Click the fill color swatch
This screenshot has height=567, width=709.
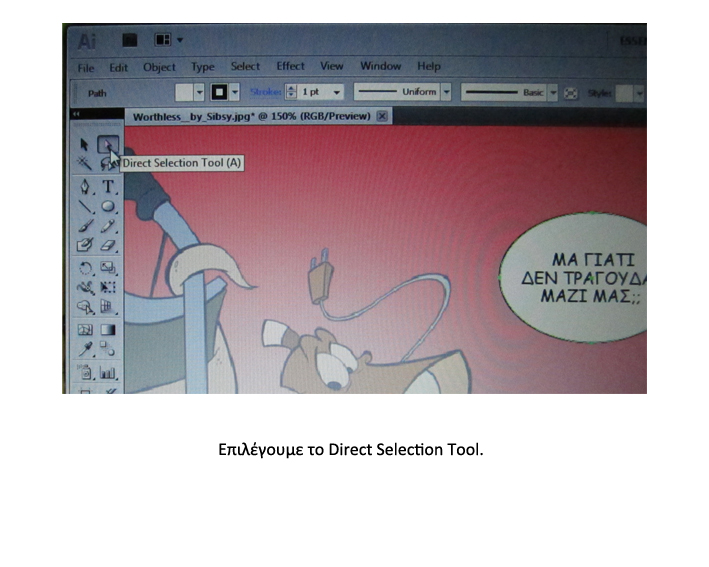click(x=184, y=93)
